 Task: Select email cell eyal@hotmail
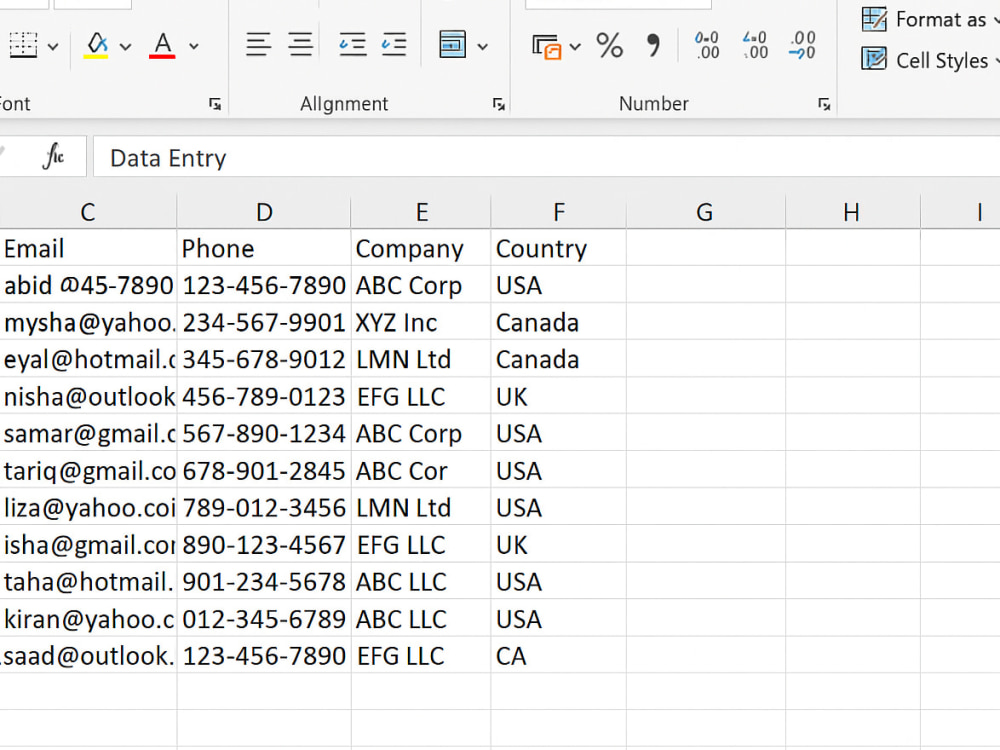[x=88, y=359]
